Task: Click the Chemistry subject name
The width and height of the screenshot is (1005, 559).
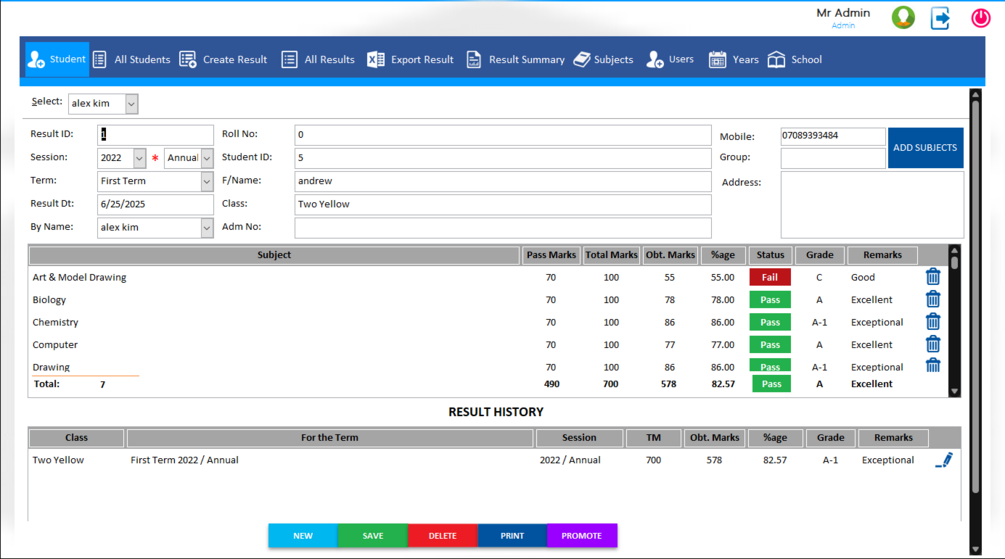Action: (55, 322)
